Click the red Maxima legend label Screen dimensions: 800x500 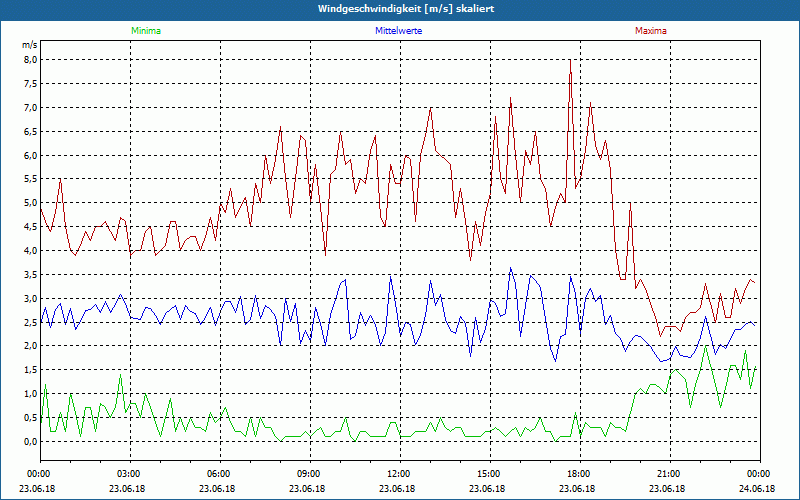[x=651, y=31]
